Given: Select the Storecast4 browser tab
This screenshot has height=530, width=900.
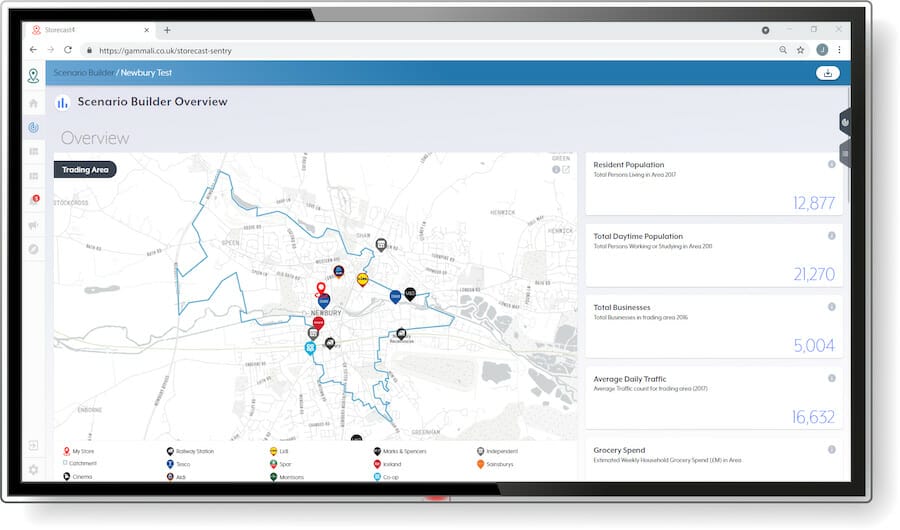Looking at the screenshot, I should pos(91,30).
